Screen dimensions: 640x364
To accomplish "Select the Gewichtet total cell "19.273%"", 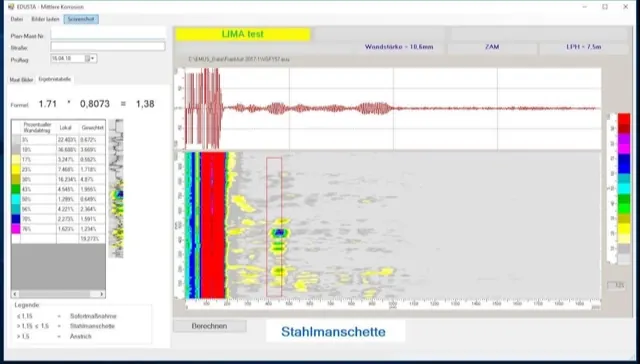I will (x=92, y=239).
